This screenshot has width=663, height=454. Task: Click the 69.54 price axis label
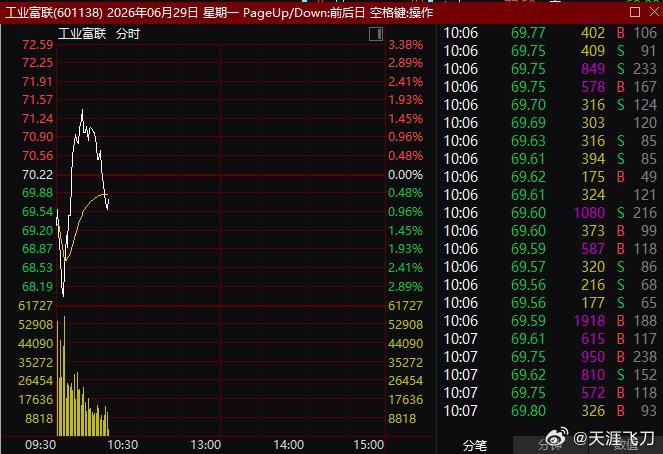point(38,212)
